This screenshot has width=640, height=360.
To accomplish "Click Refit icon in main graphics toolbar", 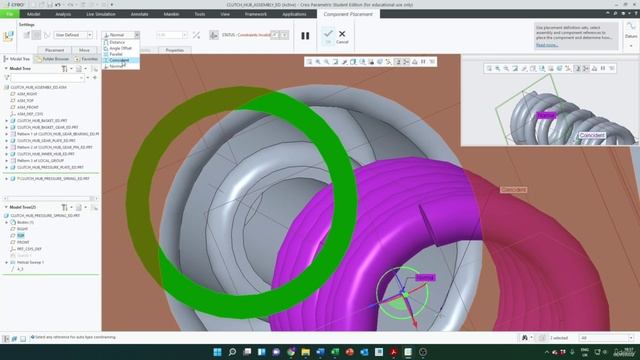I will (309, 62).
